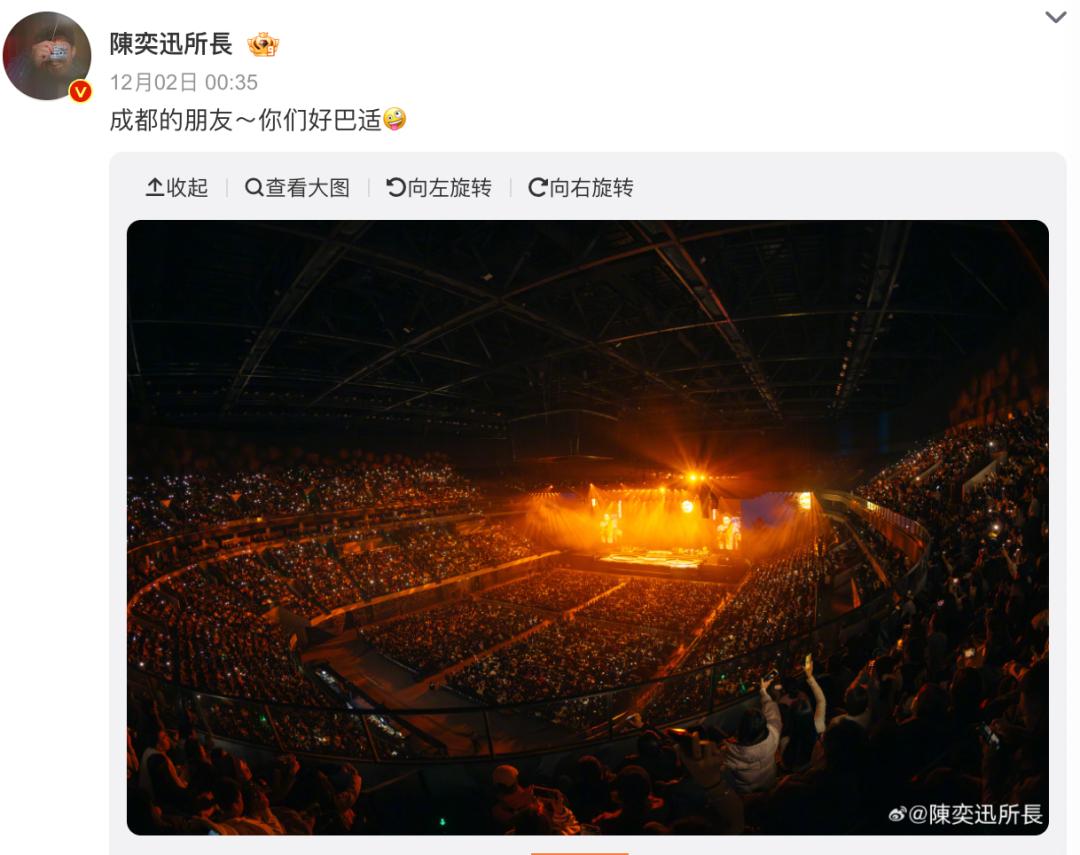The image size is (1080, 855).
Task: Collapse the image with 收起
Action: tap(177, 187)
